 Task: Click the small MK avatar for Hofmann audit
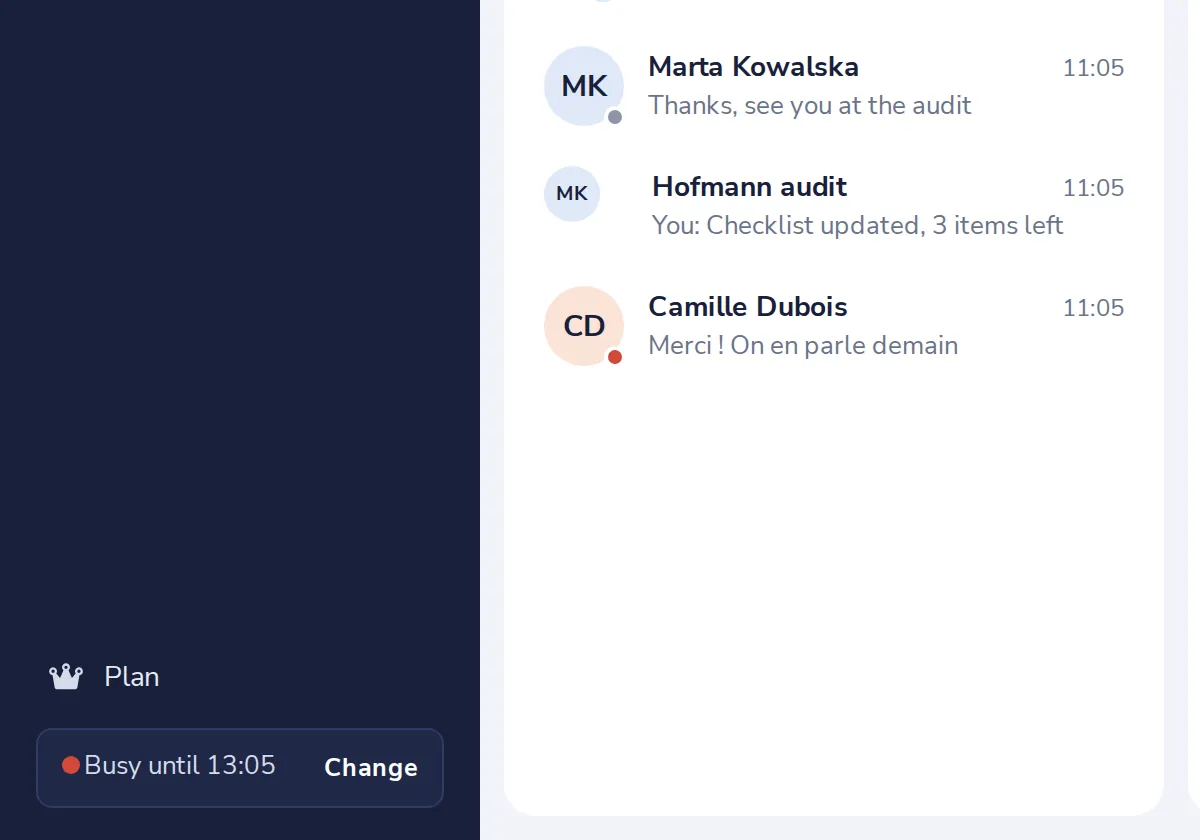572,194
